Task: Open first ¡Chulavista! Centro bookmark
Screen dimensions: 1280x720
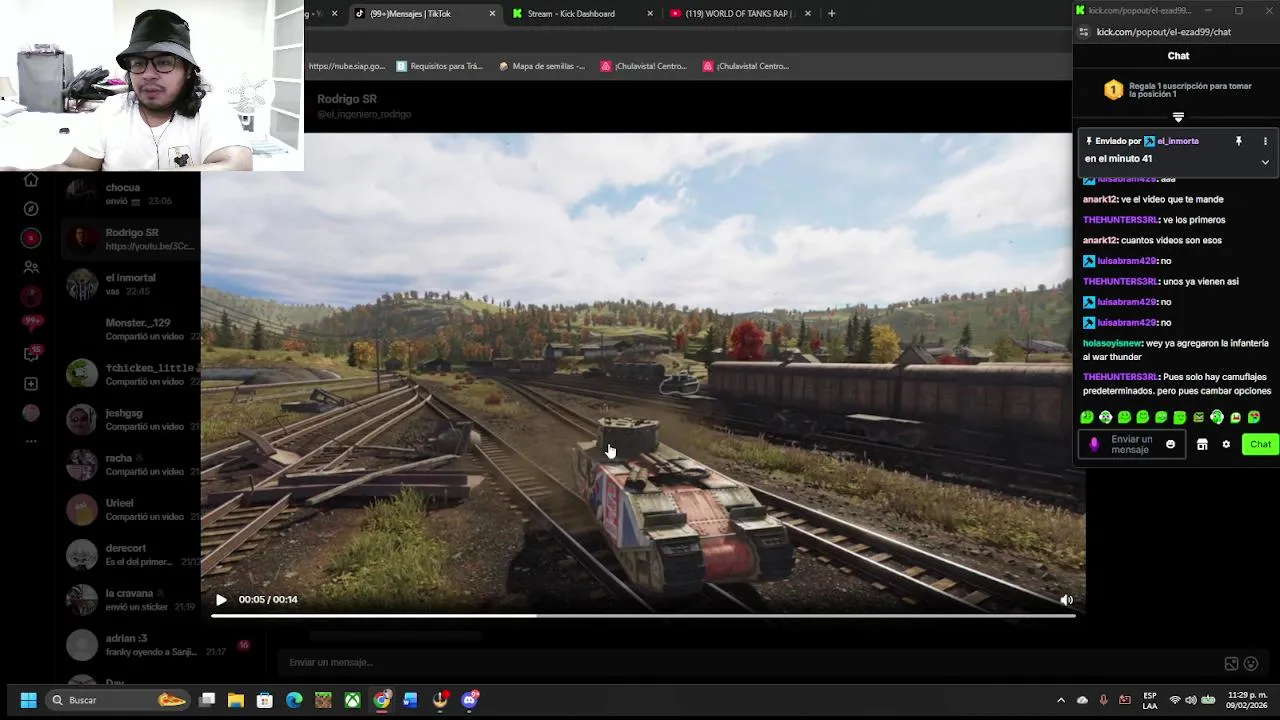Action: [x=644, y=66]
